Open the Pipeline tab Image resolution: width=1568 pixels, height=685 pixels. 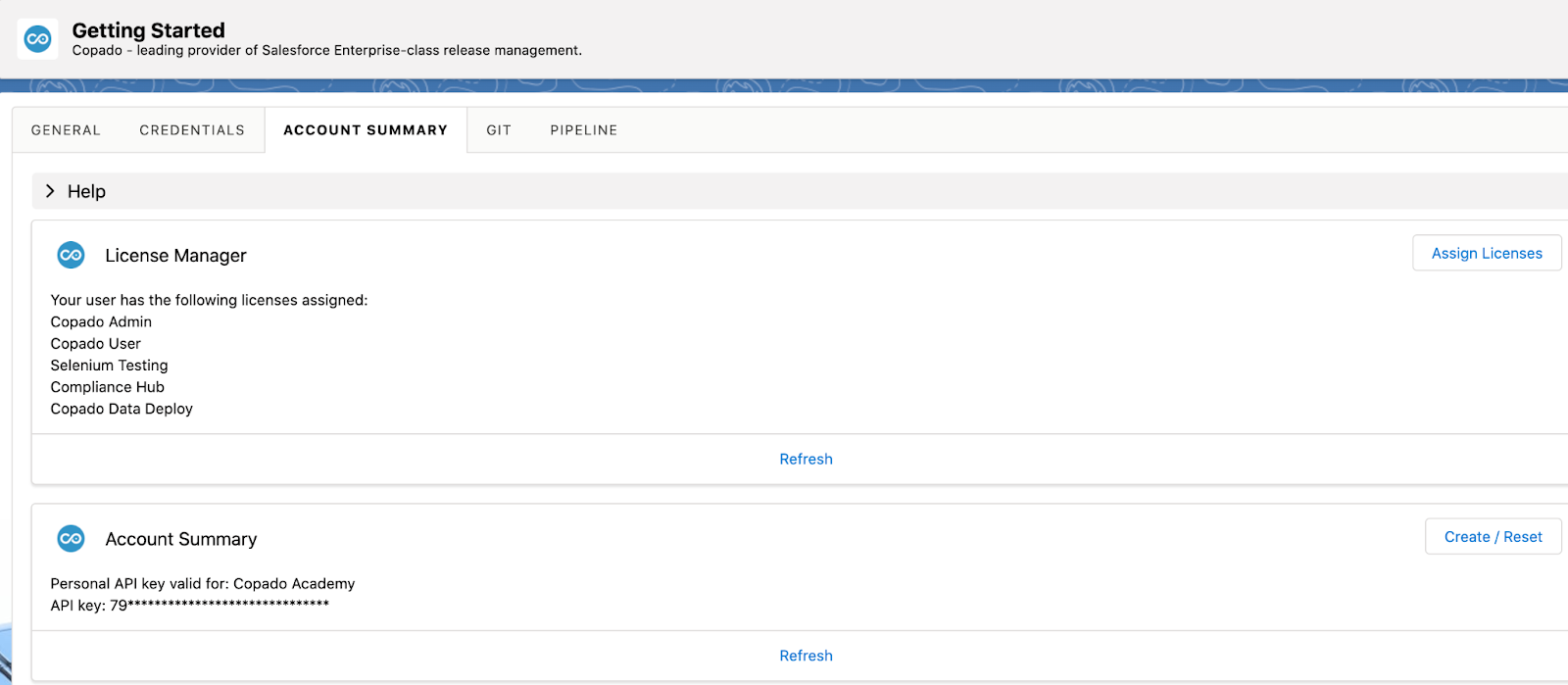[x=584, y=130]
